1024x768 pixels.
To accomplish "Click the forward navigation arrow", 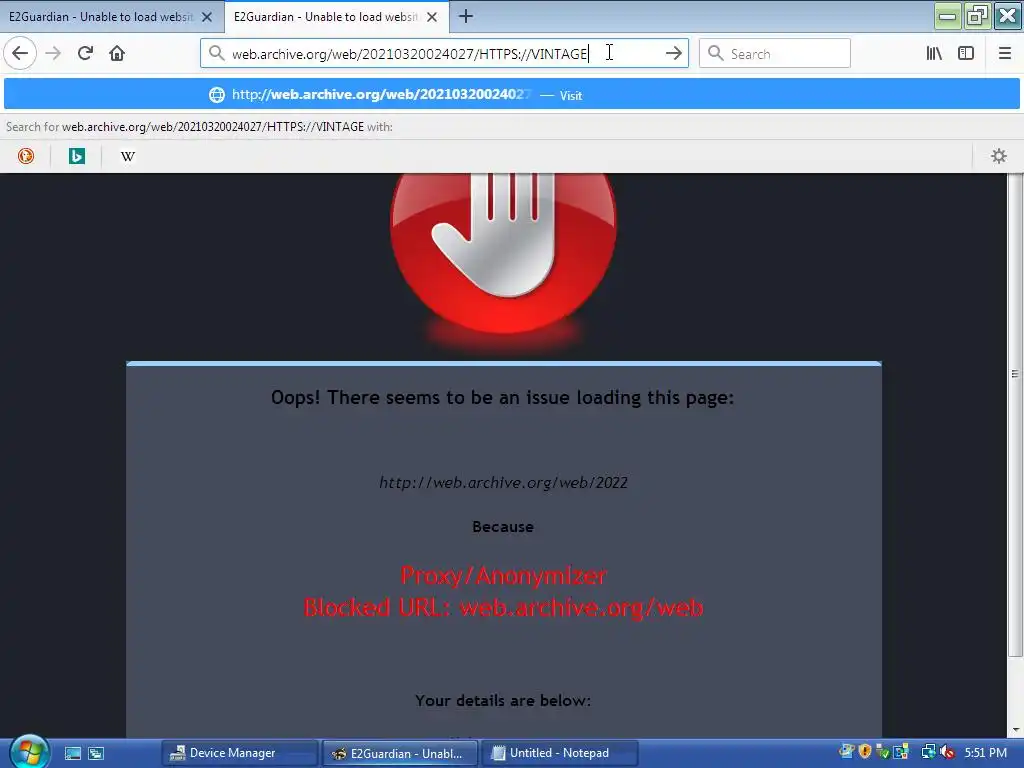I will point(54,53).
